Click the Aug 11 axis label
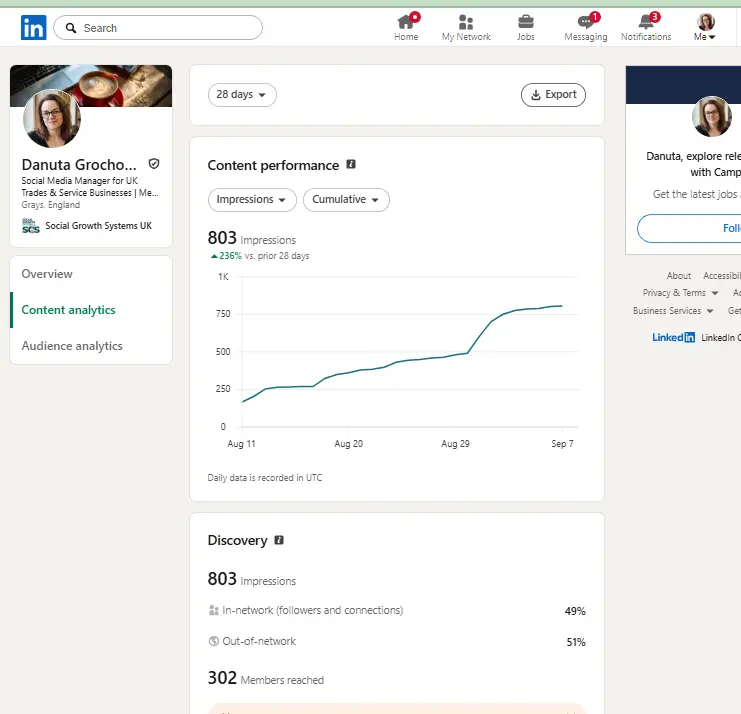 click(241, 444)
